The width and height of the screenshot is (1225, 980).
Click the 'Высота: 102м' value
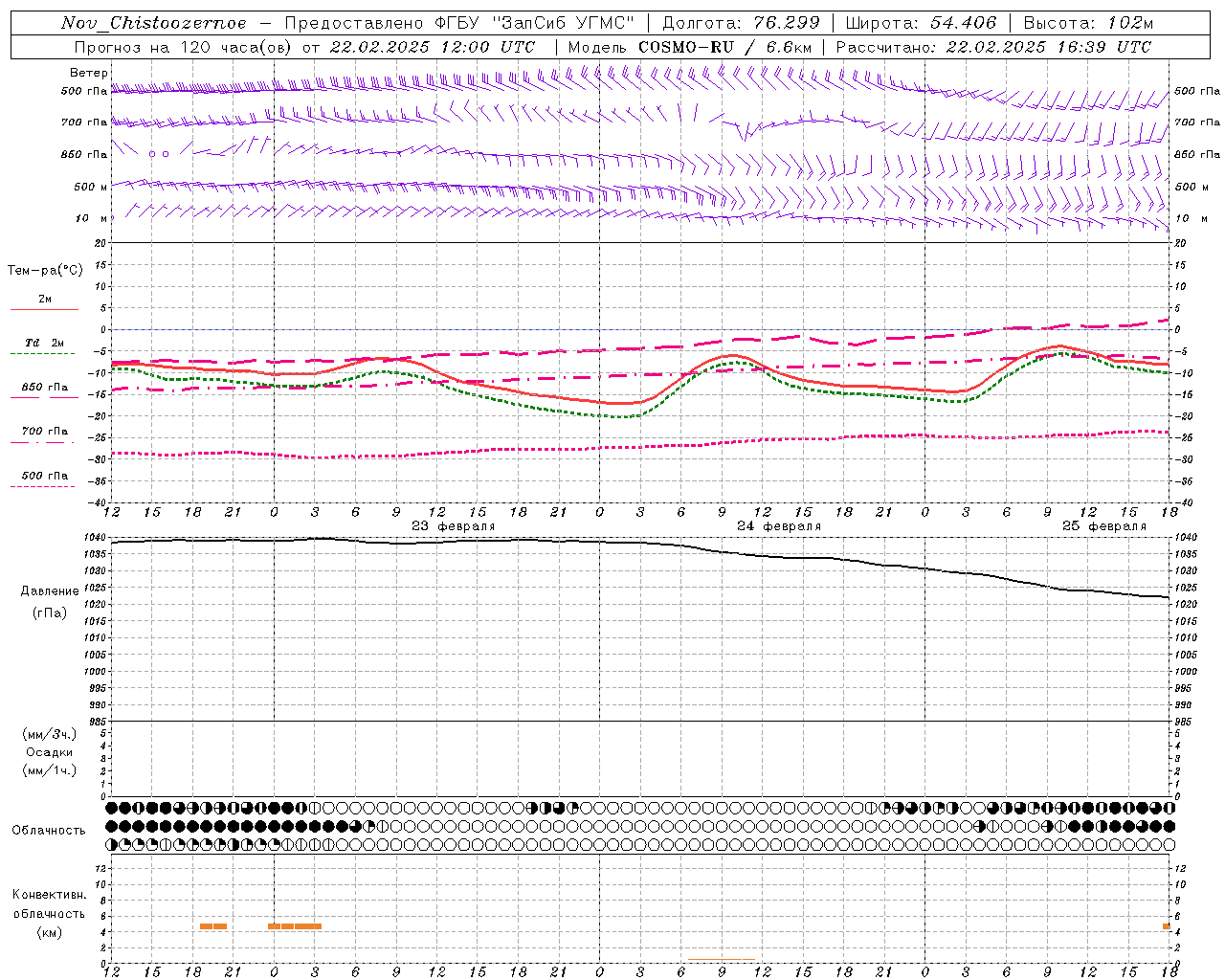tap(1088, 23)
